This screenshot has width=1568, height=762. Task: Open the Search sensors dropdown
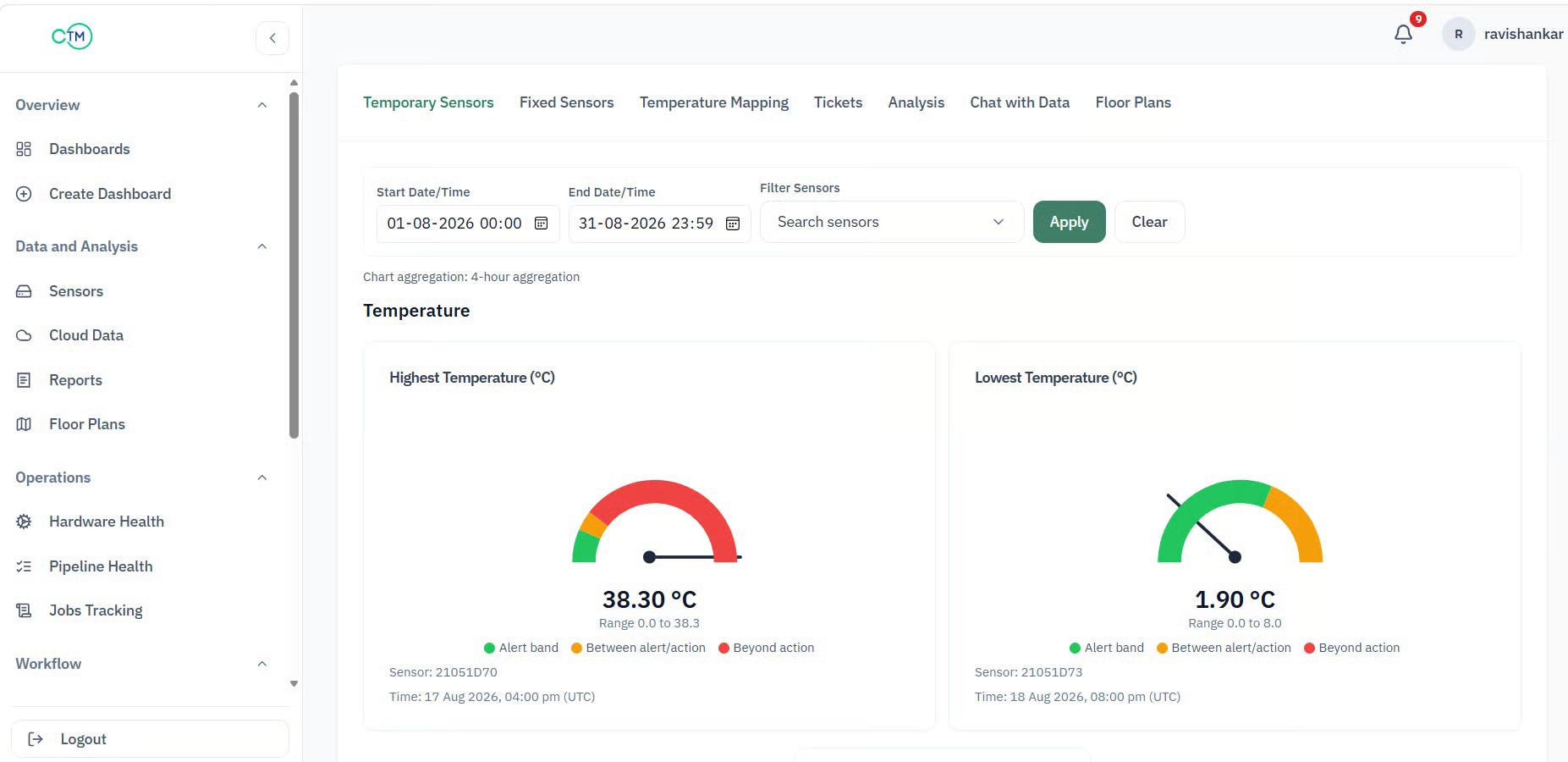[x=892, y=222]
